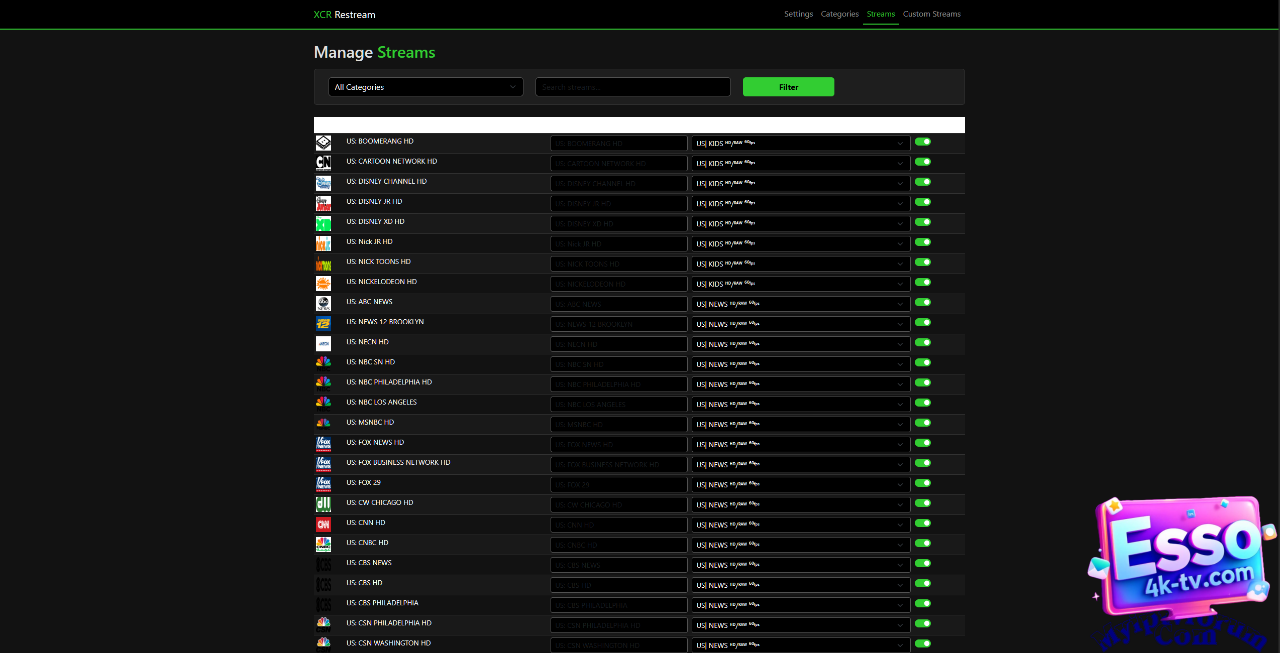Click the CNN HD channel logo
1280x653 pixels.
(x=323, y=524)
